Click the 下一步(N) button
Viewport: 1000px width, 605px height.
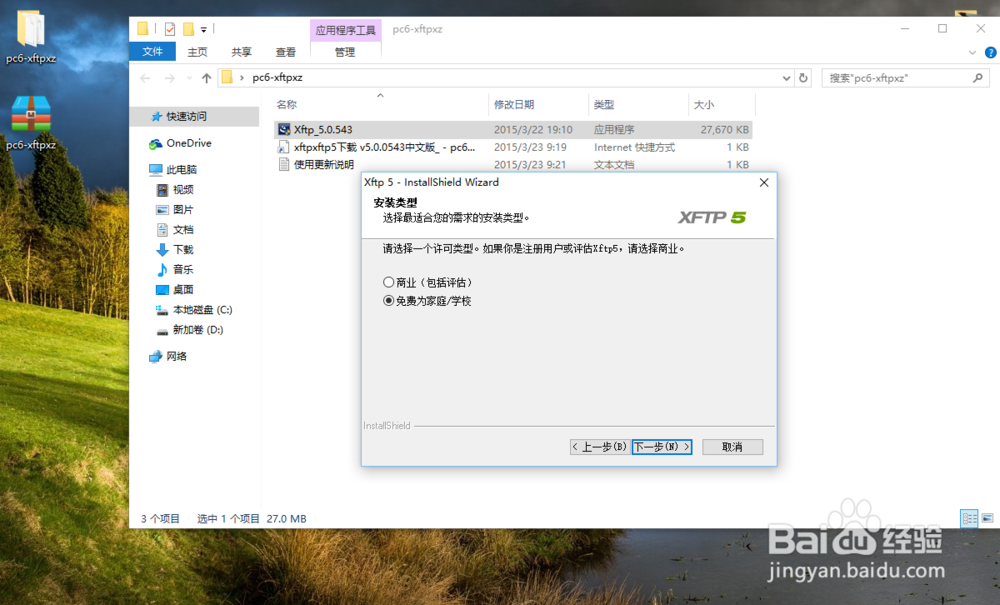(x=662, y=447)
